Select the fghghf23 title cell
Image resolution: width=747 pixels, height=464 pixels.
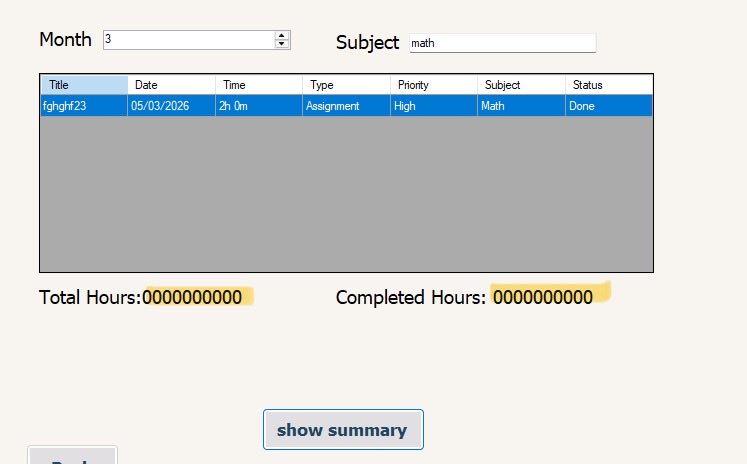click(84, 106)
